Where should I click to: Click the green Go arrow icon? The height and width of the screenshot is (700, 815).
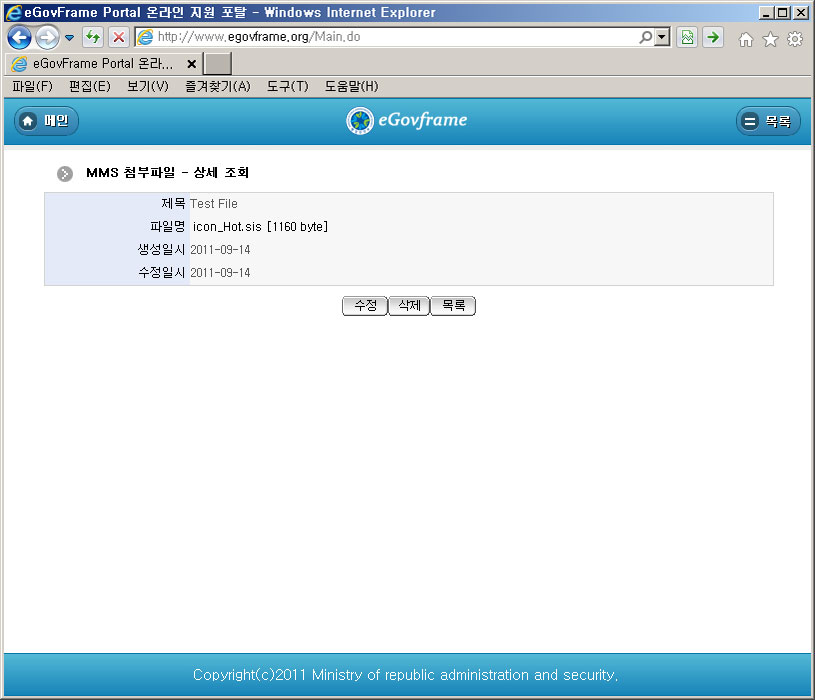712,37
